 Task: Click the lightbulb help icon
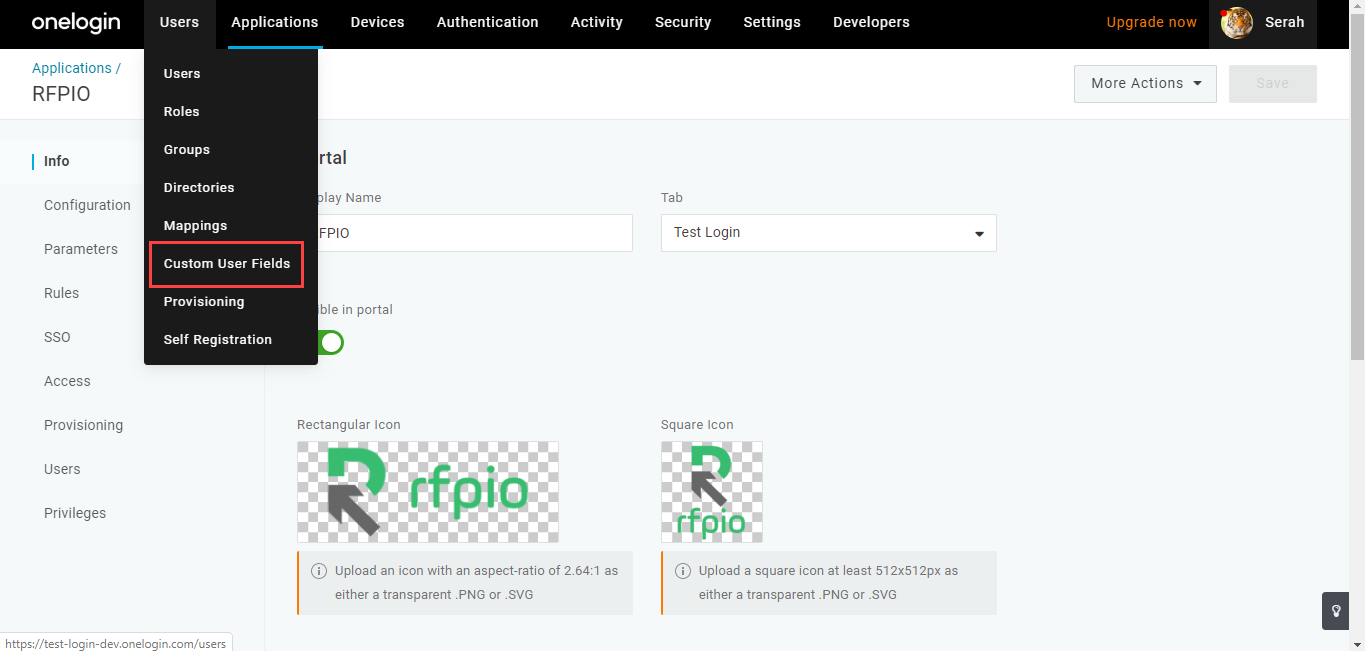click(1336, 611)
